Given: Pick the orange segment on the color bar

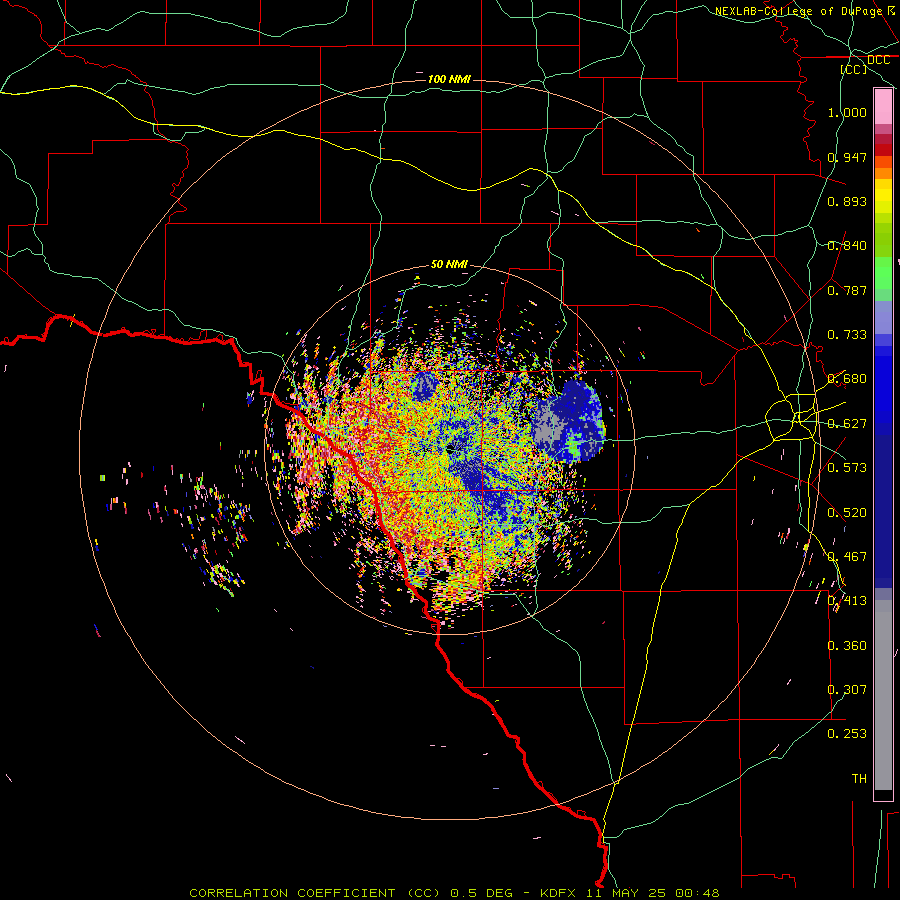Looking at the screenshot, I should pyautogui.click(x=883, y=173).
